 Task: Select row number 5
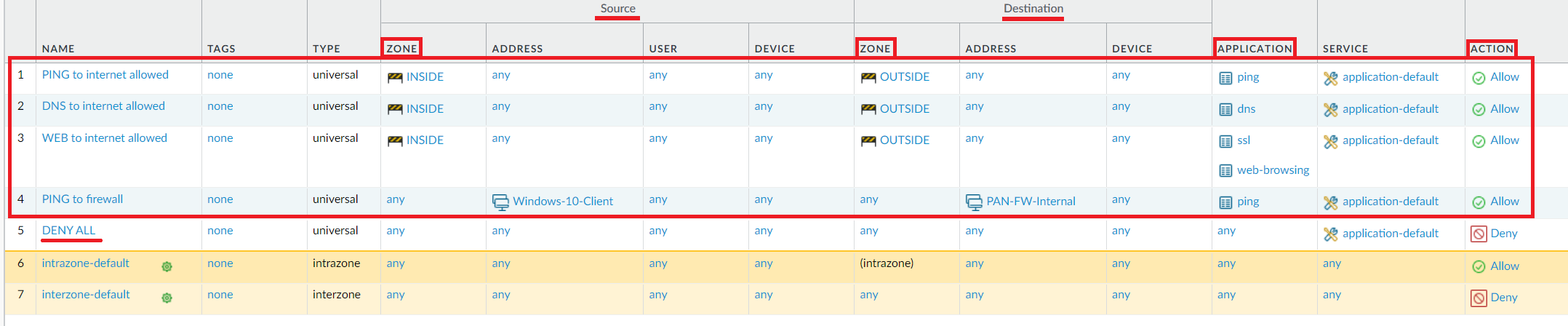click(20, 231)
